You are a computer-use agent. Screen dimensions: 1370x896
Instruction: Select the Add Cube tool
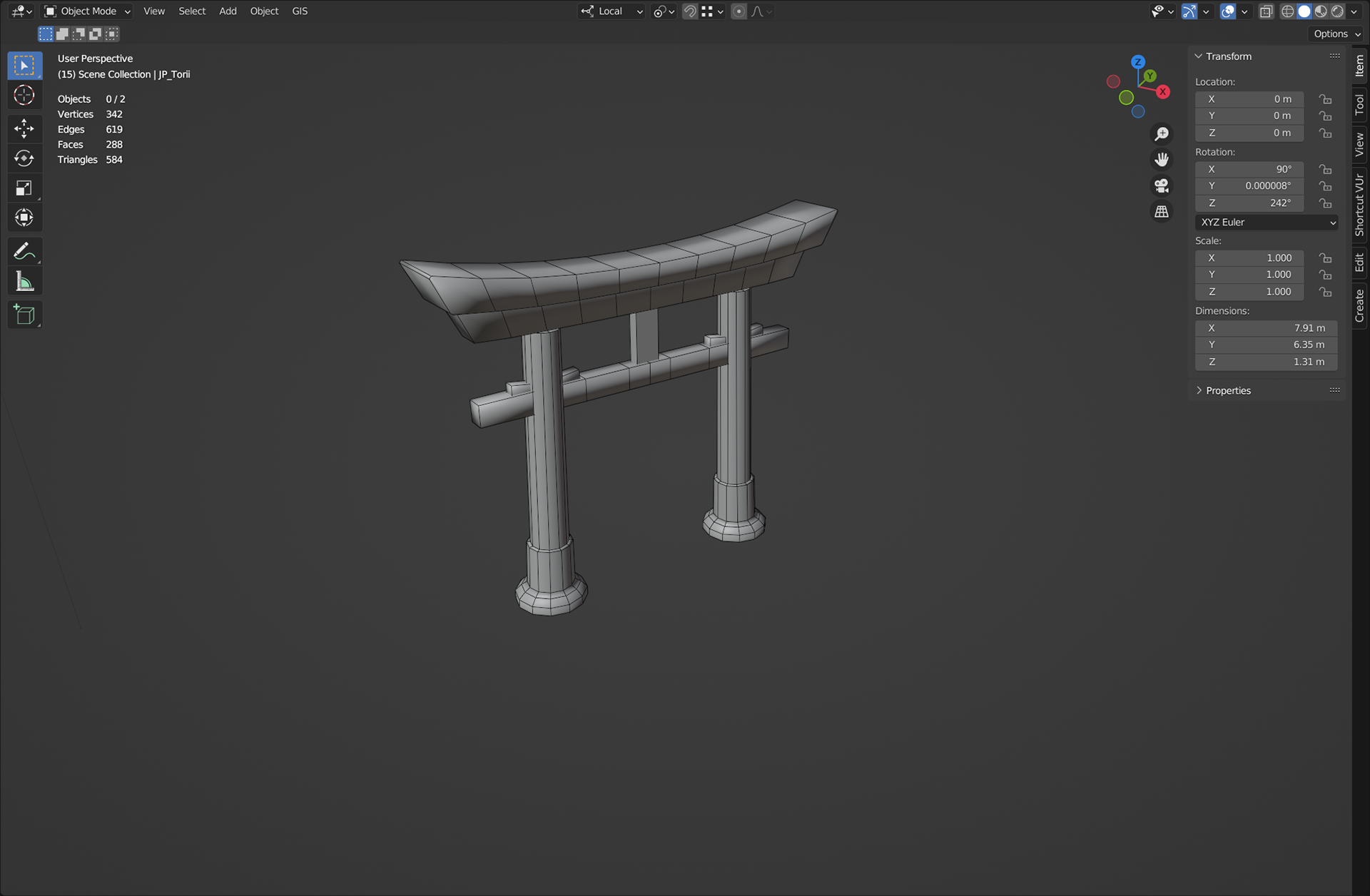tap(24, 315)
